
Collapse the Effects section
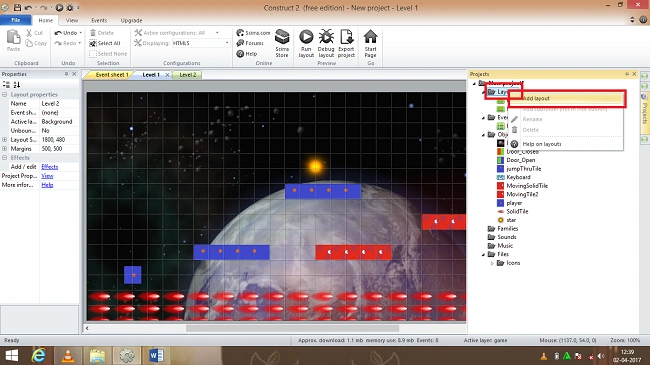pyautogui.click(x=5, y=158)
